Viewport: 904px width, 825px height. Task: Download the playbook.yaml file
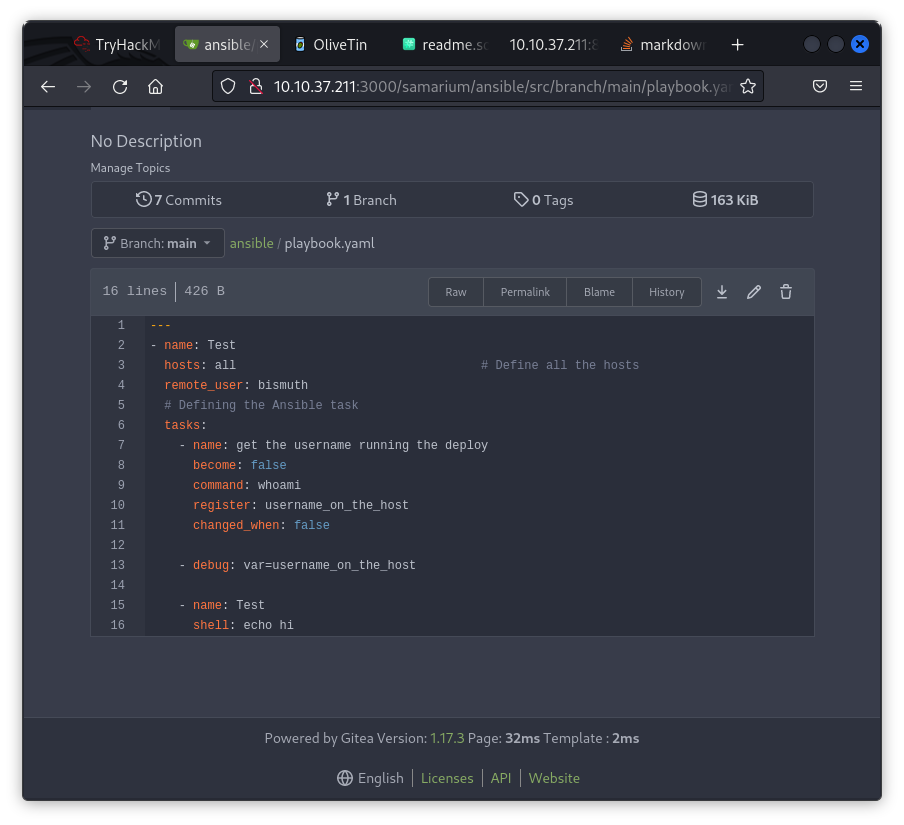point(722,291)
